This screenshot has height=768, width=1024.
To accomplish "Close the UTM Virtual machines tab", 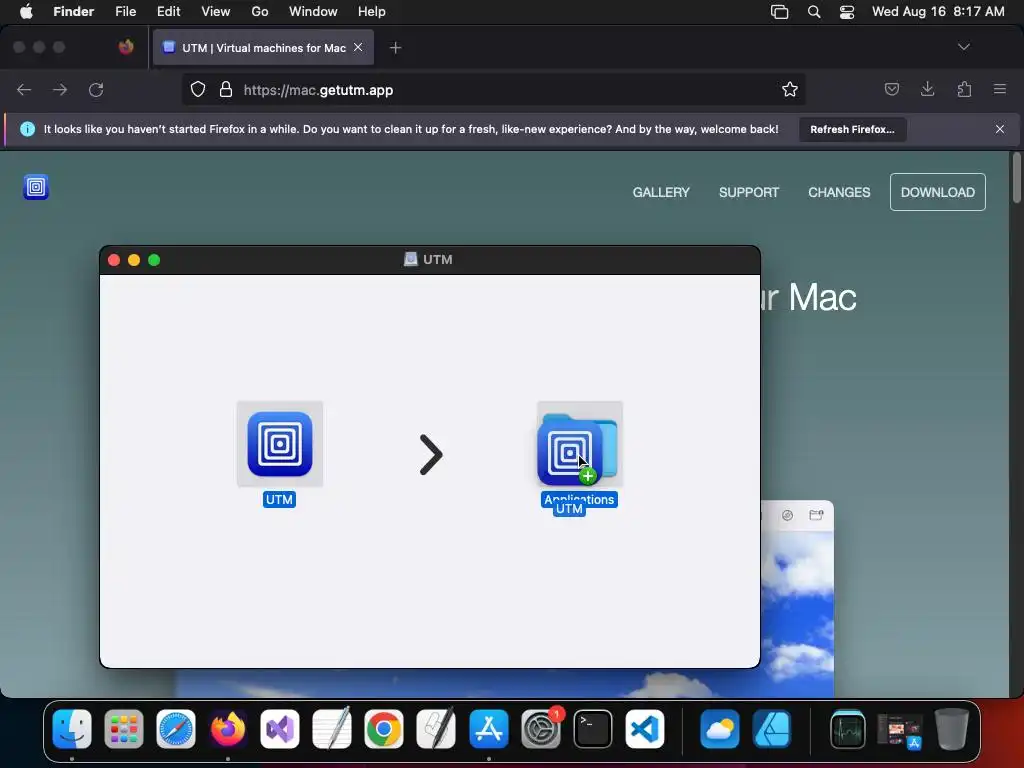I will tap(358, 47).
